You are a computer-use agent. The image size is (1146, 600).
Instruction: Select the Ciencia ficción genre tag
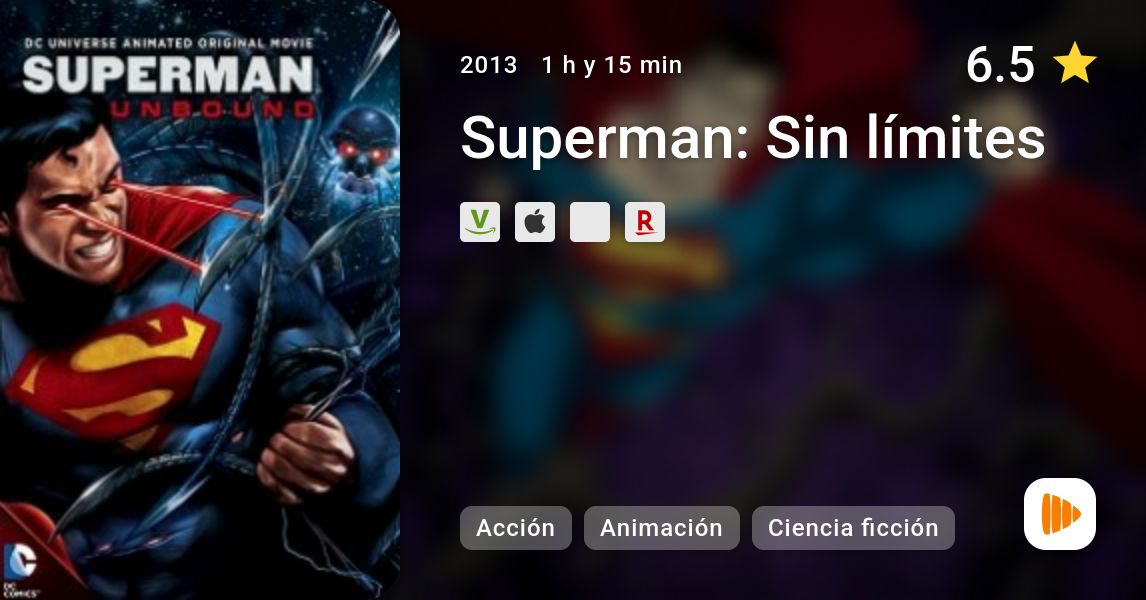pyautogui.click(x=853, y=528)
